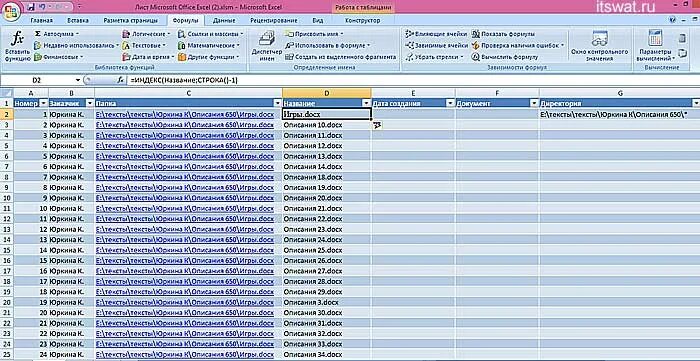
Task: Select column E header
Action: tap(413, 93)
